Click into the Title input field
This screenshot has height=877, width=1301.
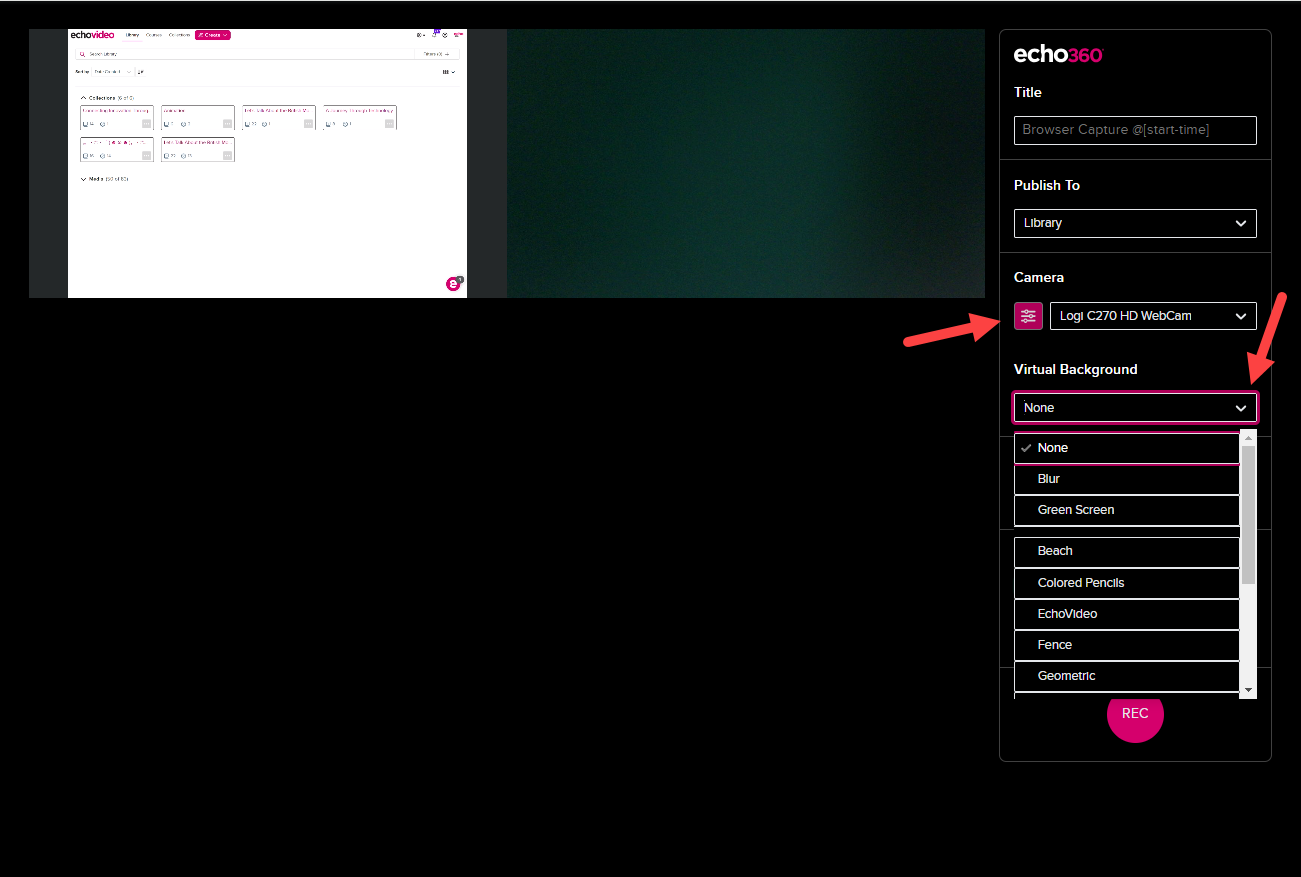1135,130
